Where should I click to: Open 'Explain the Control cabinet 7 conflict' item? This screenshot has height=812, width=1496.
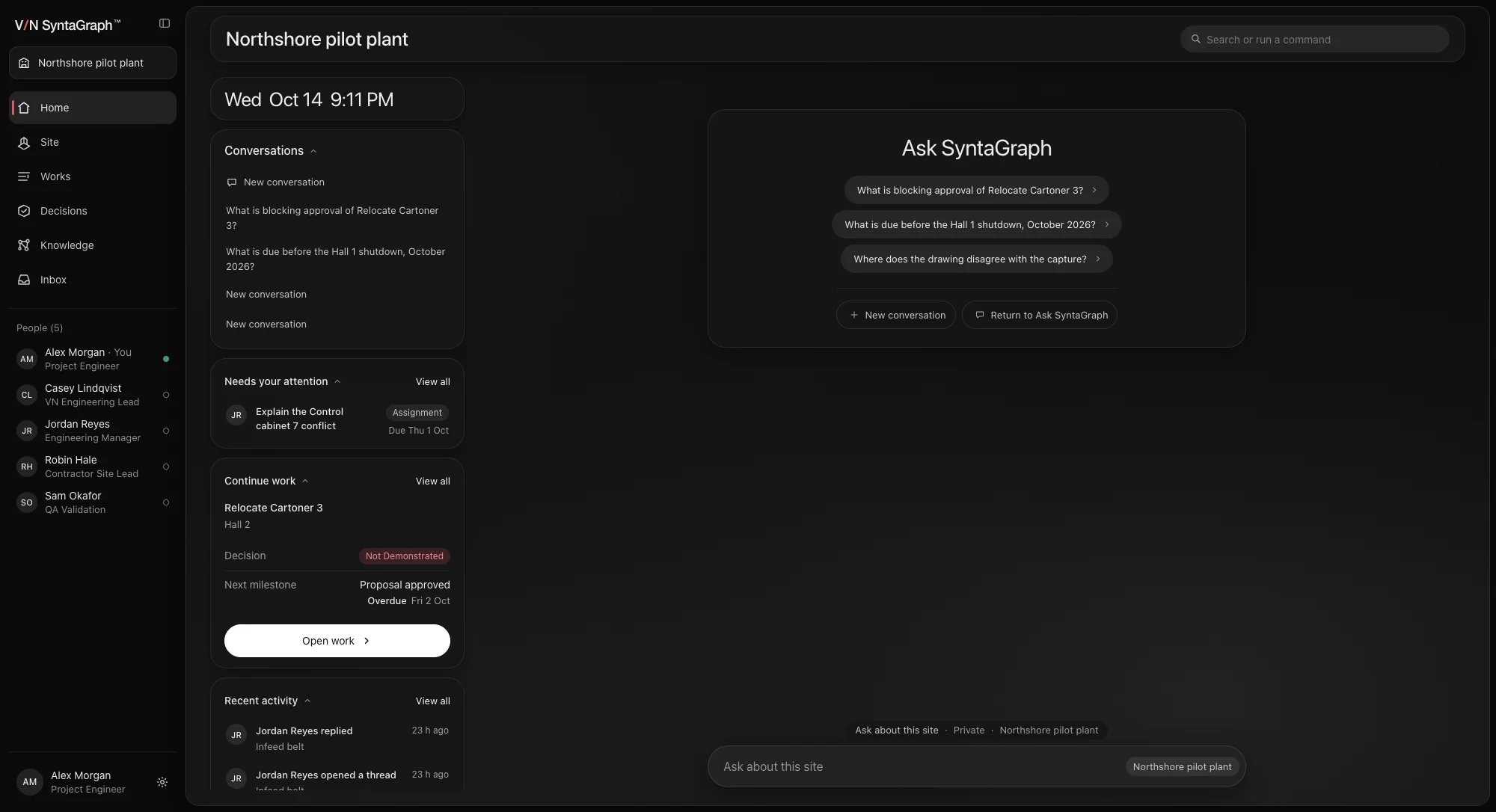(337, 419)
